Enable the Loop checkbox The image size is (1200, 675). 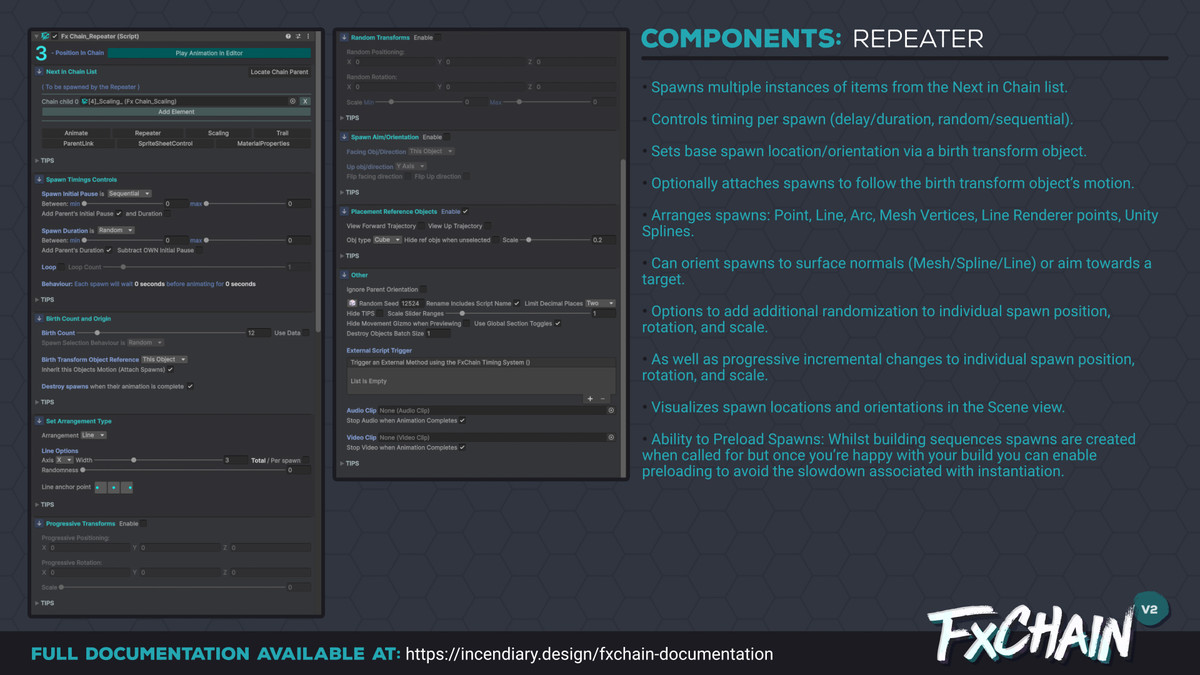(x=62, y=267)
